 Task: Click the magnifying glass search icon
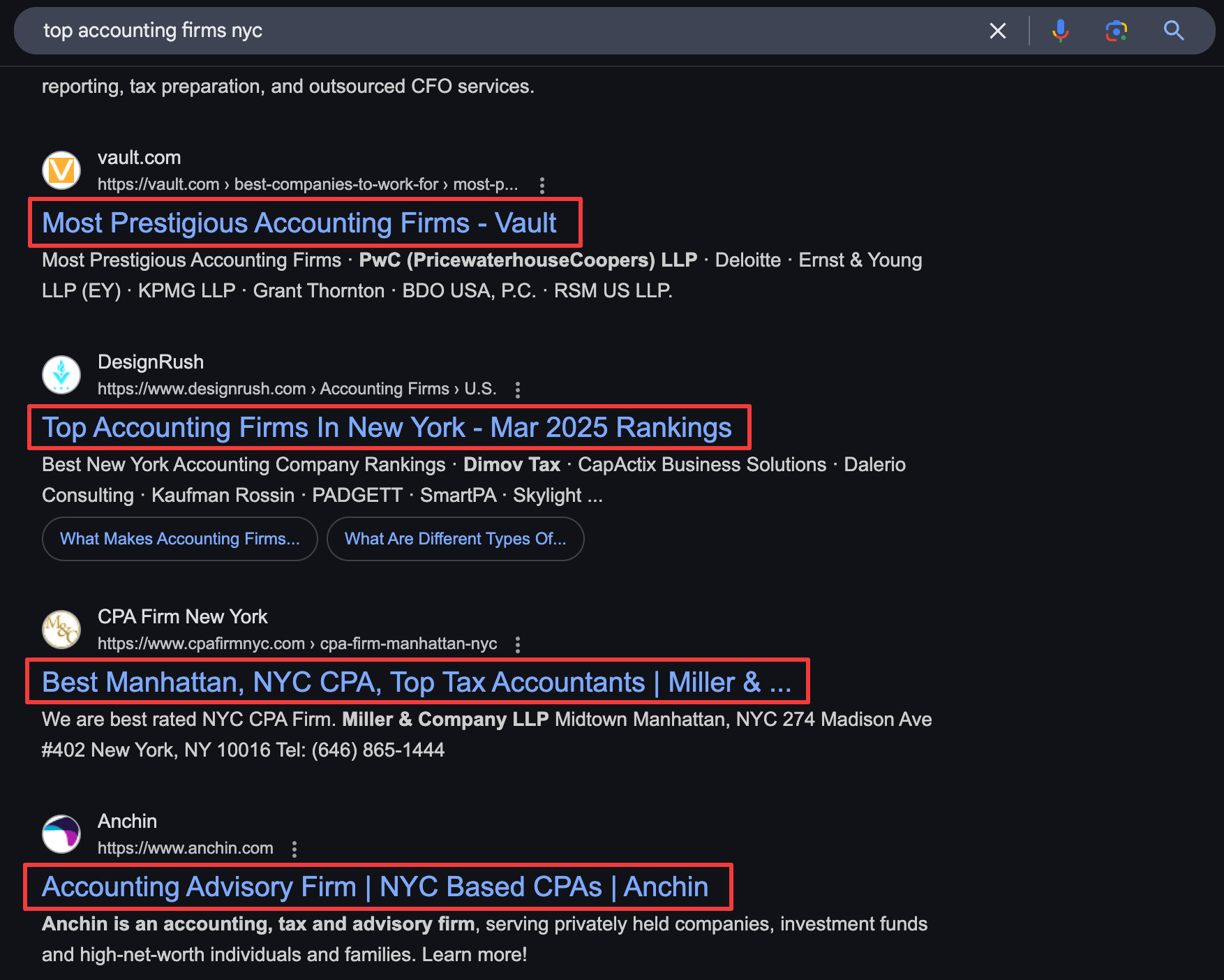1174,31
